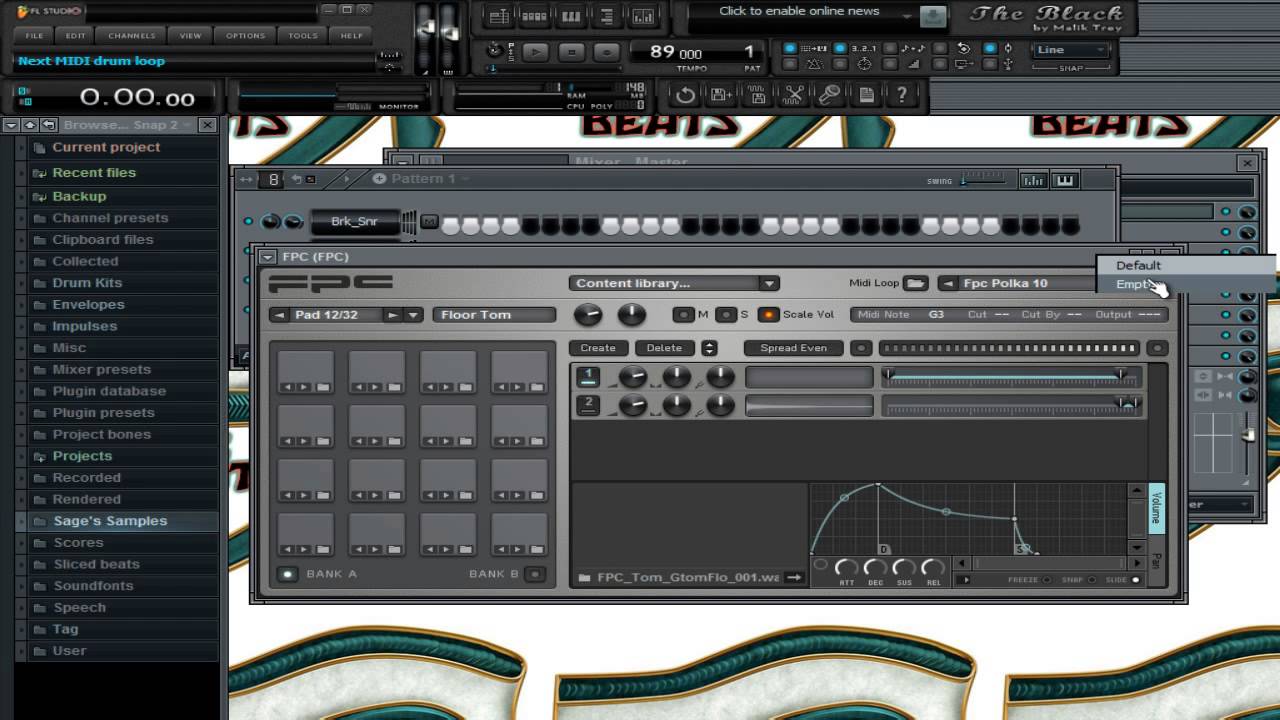
Task: Open the playlist view icon
Action: 498,16
